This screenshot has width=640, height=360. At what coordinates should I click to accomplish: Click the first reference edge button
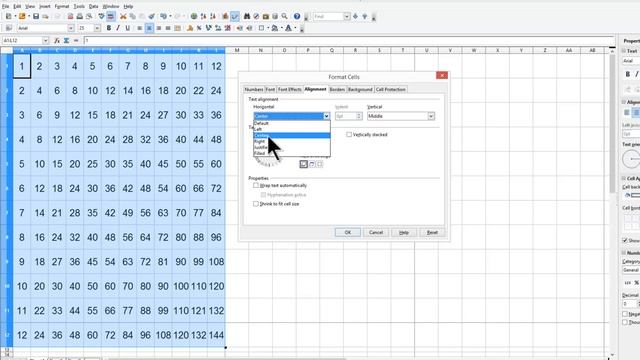tap(303, 164)
